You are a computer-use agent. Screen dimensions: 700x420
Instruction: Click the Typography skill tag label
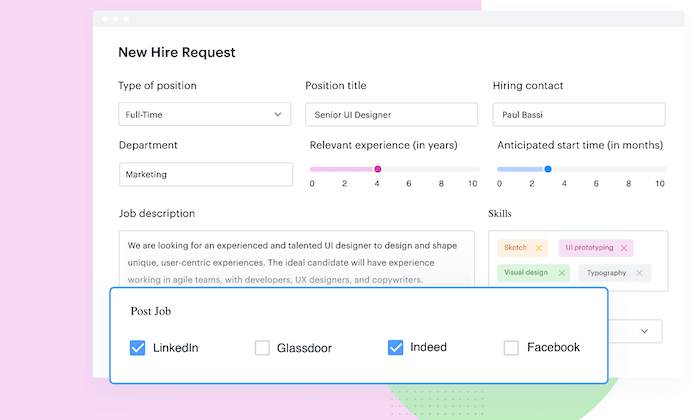[x=606, y=273]
